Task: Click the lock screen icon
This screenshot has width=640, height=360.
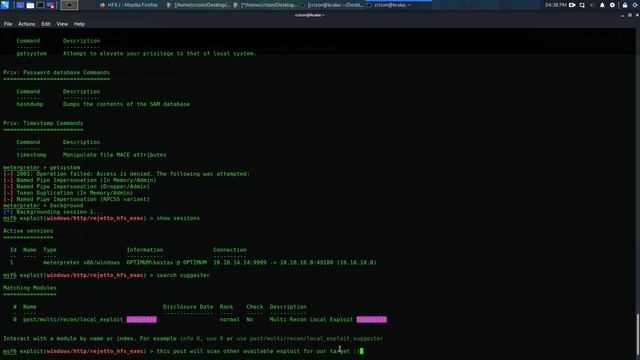Action: [x=625, y=5]
